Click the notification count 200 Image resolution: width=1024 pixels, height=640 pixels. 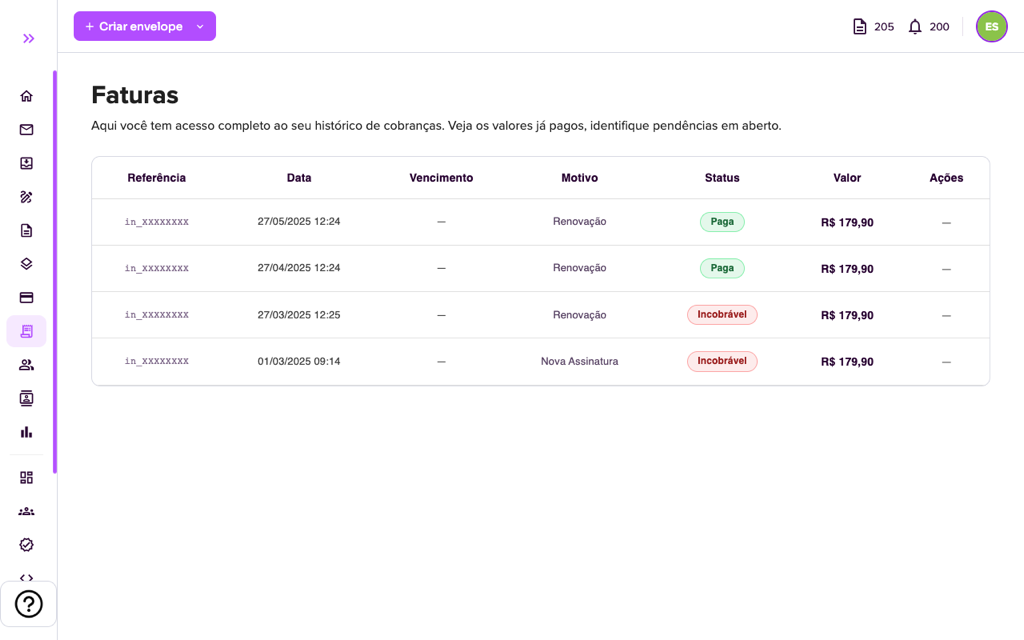[x=939, y=27]
